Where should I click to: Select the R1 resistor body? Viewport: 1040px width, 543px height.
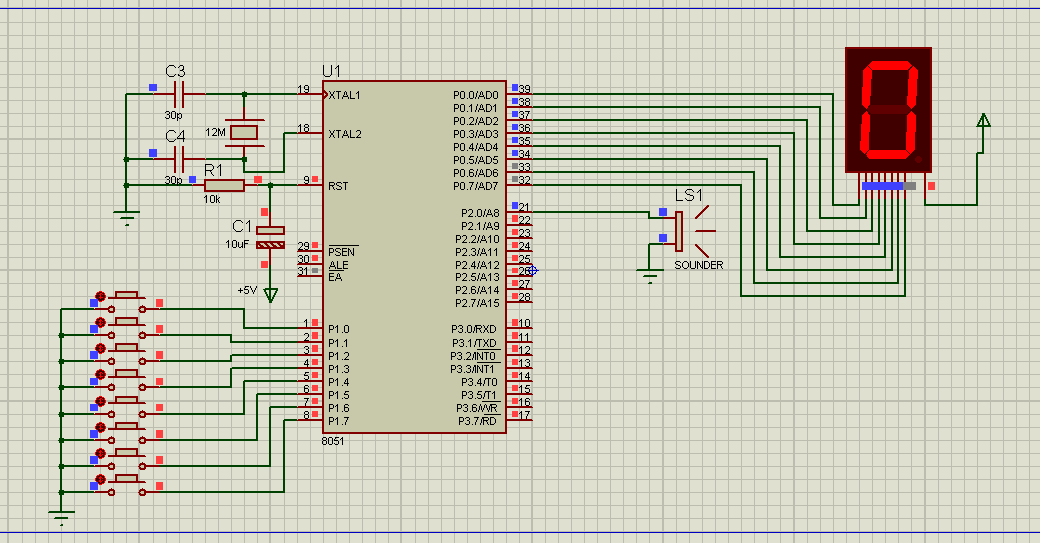point(224,186)
